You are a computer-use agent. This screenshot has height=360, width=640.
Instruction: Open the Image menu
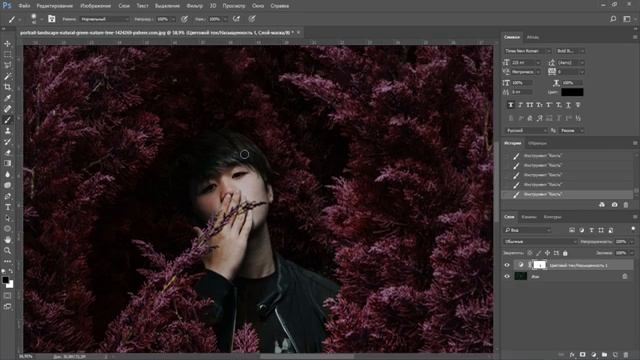pos(96,6)
